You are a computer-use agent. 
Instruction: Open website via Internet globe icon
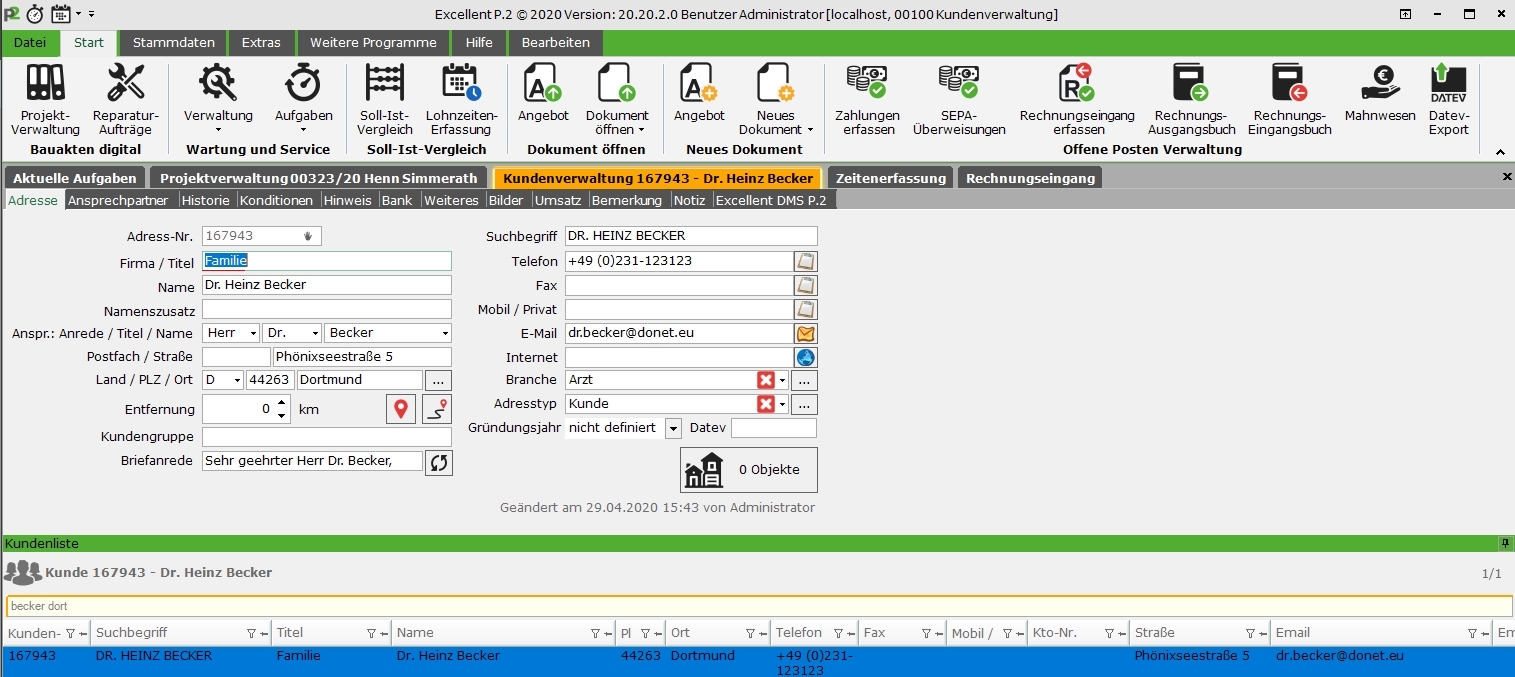pyautogui.click(x=806, y=357)
